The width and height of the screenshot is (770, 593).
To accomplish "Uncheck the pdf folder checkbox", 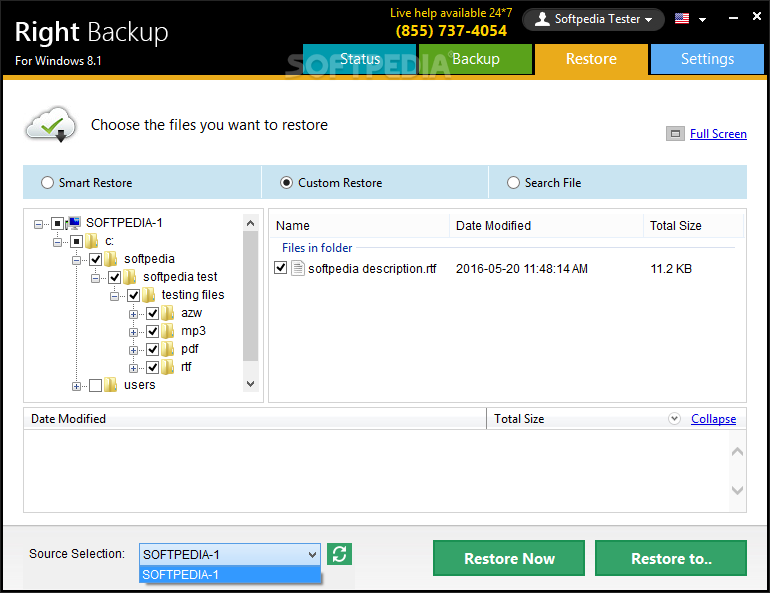I will pyautogui.click(x=152, y=350).
